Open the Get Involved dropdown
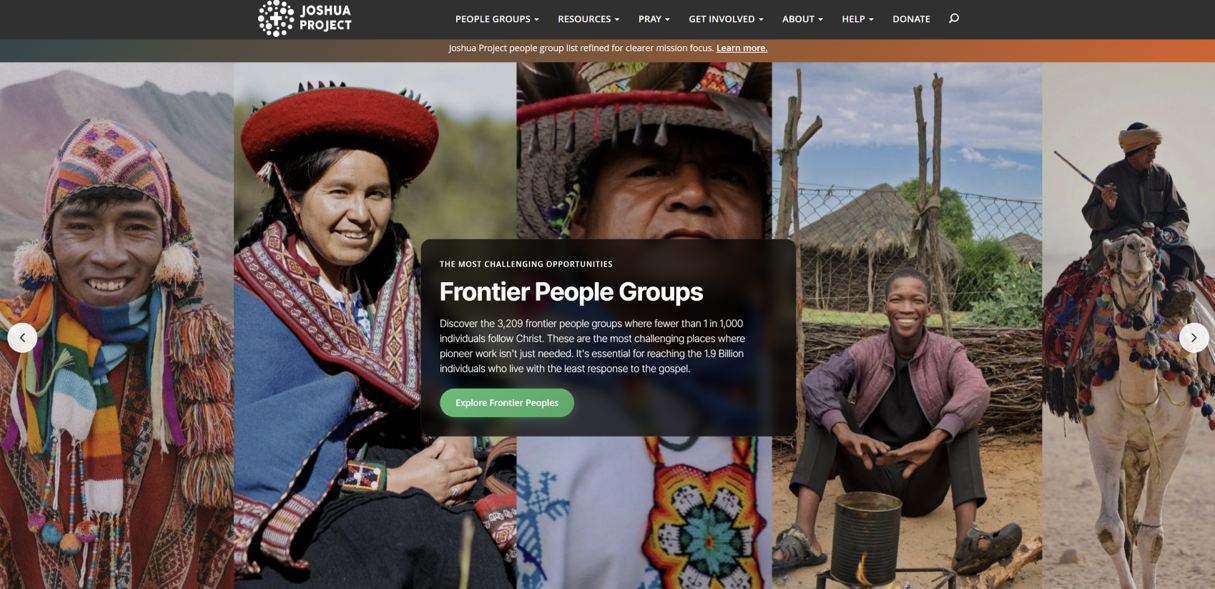Screen dimensions: 1215x589 [726, 19]
